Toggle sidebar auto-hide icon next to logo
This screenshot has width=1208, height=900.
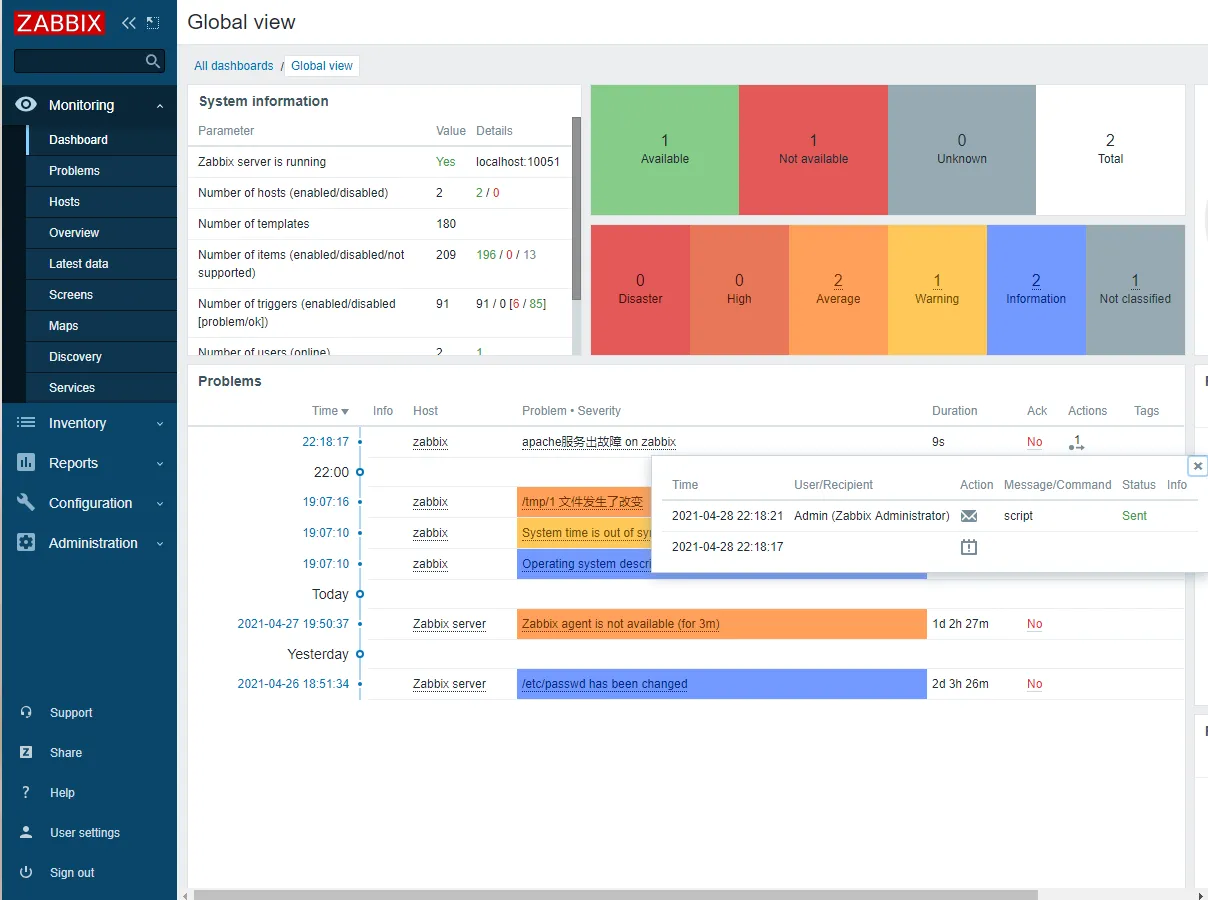[x=153, y=22]
